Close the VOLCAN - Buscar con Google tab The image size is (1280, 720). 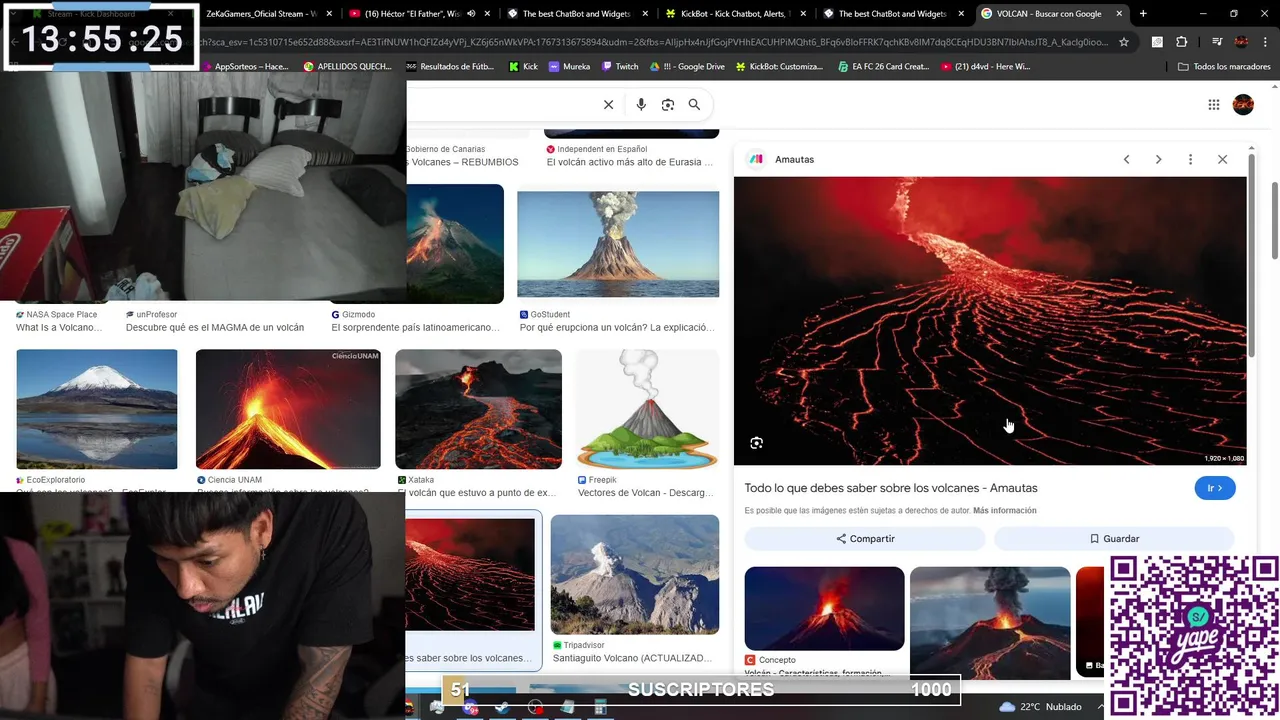pyautogui.click(x=1119, y=14)
